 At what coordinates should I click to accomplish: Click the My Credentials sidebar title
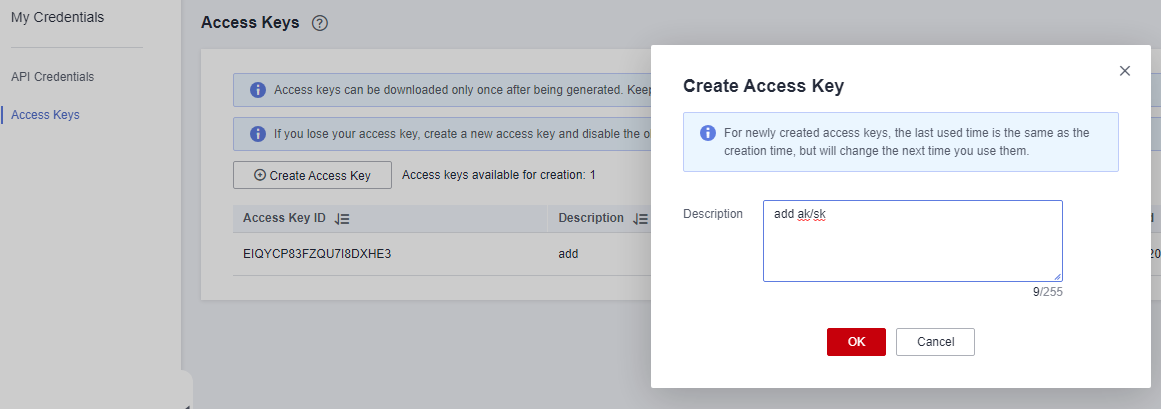click(x=58, y=17)
